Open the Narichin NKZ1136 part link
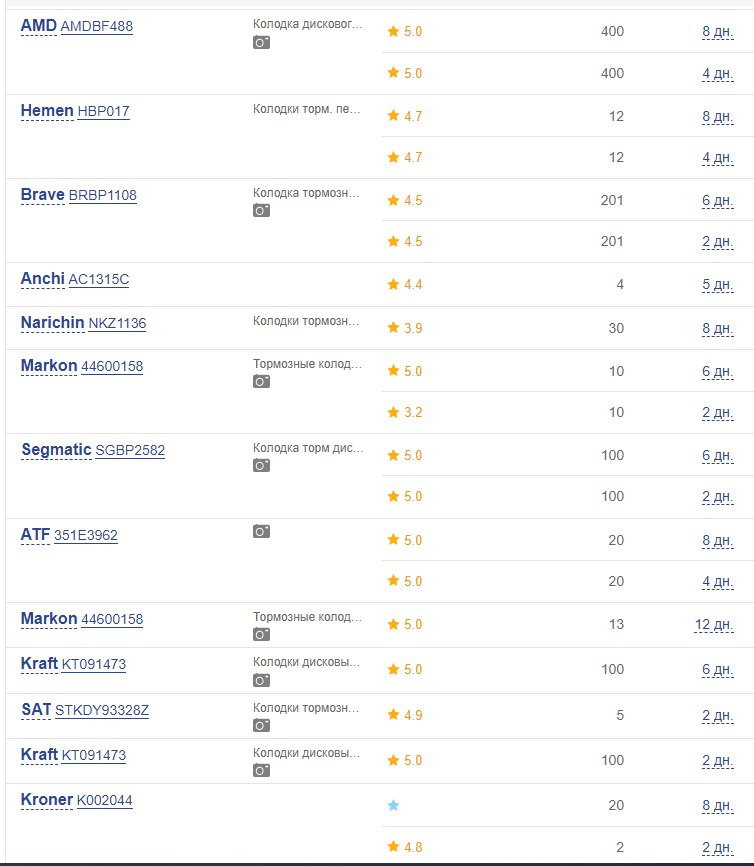The height and width of the screenshot is (866, 754). pos(117,323)
